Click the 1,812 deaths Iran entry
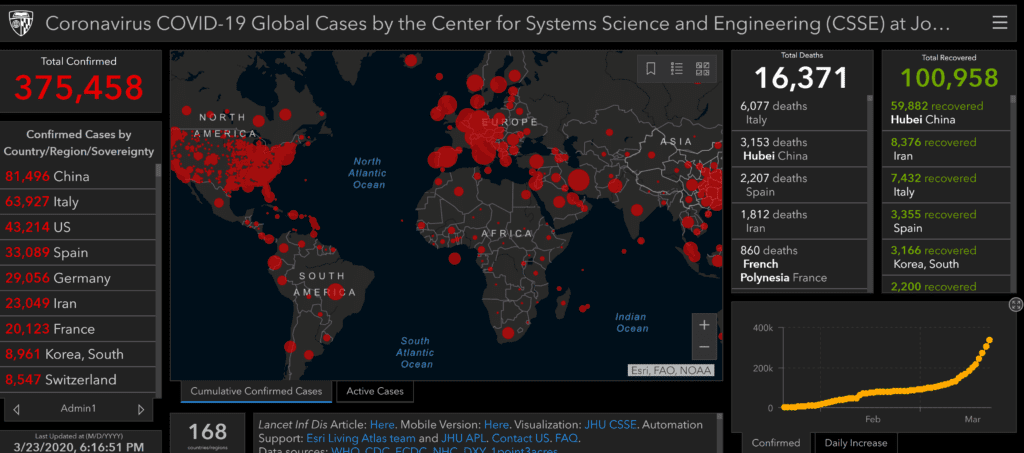Screen dimensions: 1024x453 tap(799, 221)
